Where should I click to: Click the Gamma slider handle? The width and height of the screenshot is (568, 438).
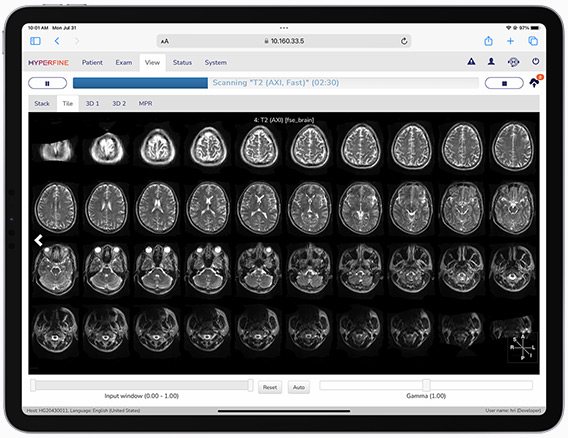point(426,385)
